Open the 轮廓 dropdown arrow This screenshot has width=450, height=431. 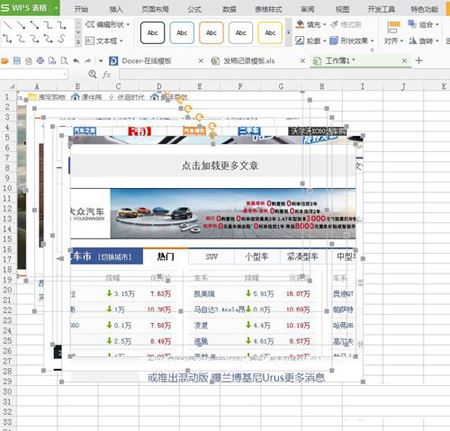[x=325, y=41]
